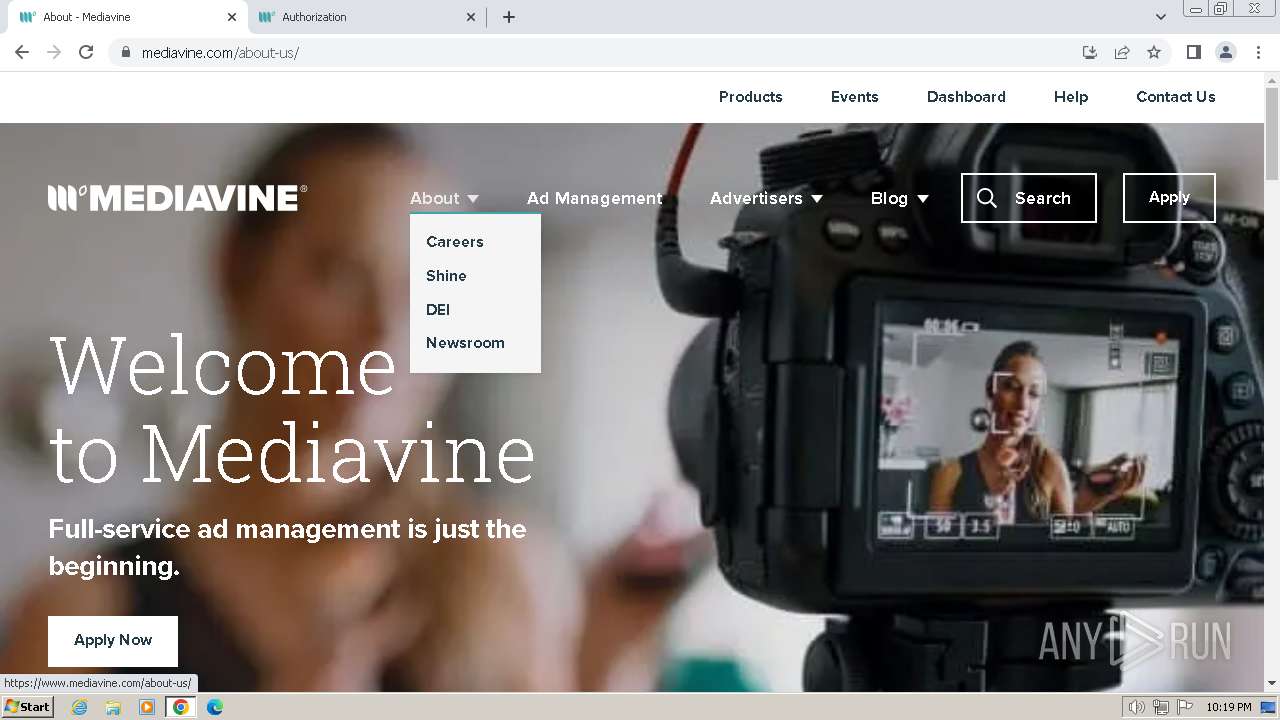Open Microsoft Edge from taskbar

click(214, 707)
